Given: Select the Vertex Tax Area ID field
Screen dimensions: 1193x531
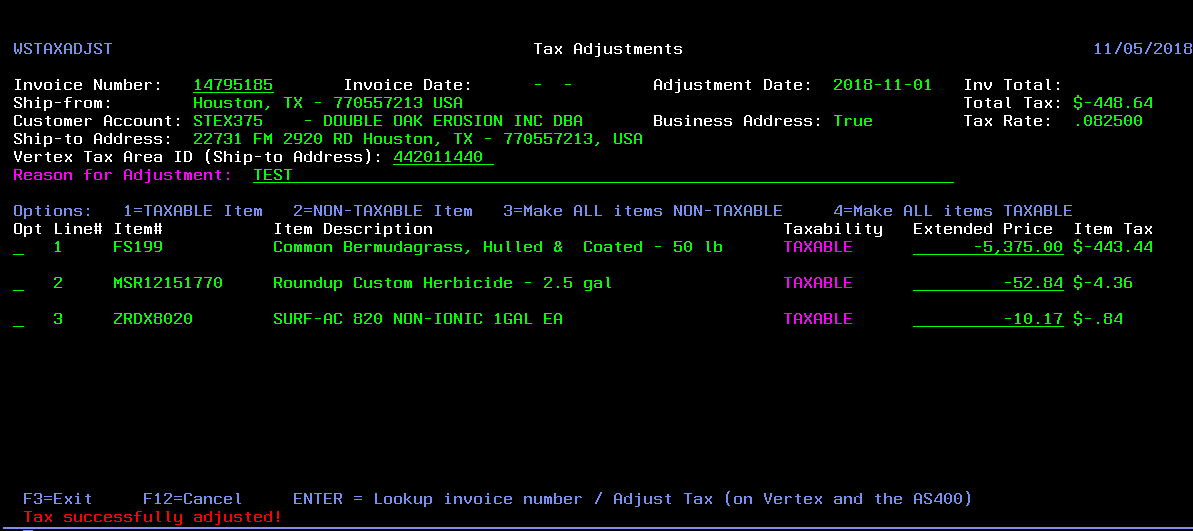Looking at the screenshot, I should point(443,157).
